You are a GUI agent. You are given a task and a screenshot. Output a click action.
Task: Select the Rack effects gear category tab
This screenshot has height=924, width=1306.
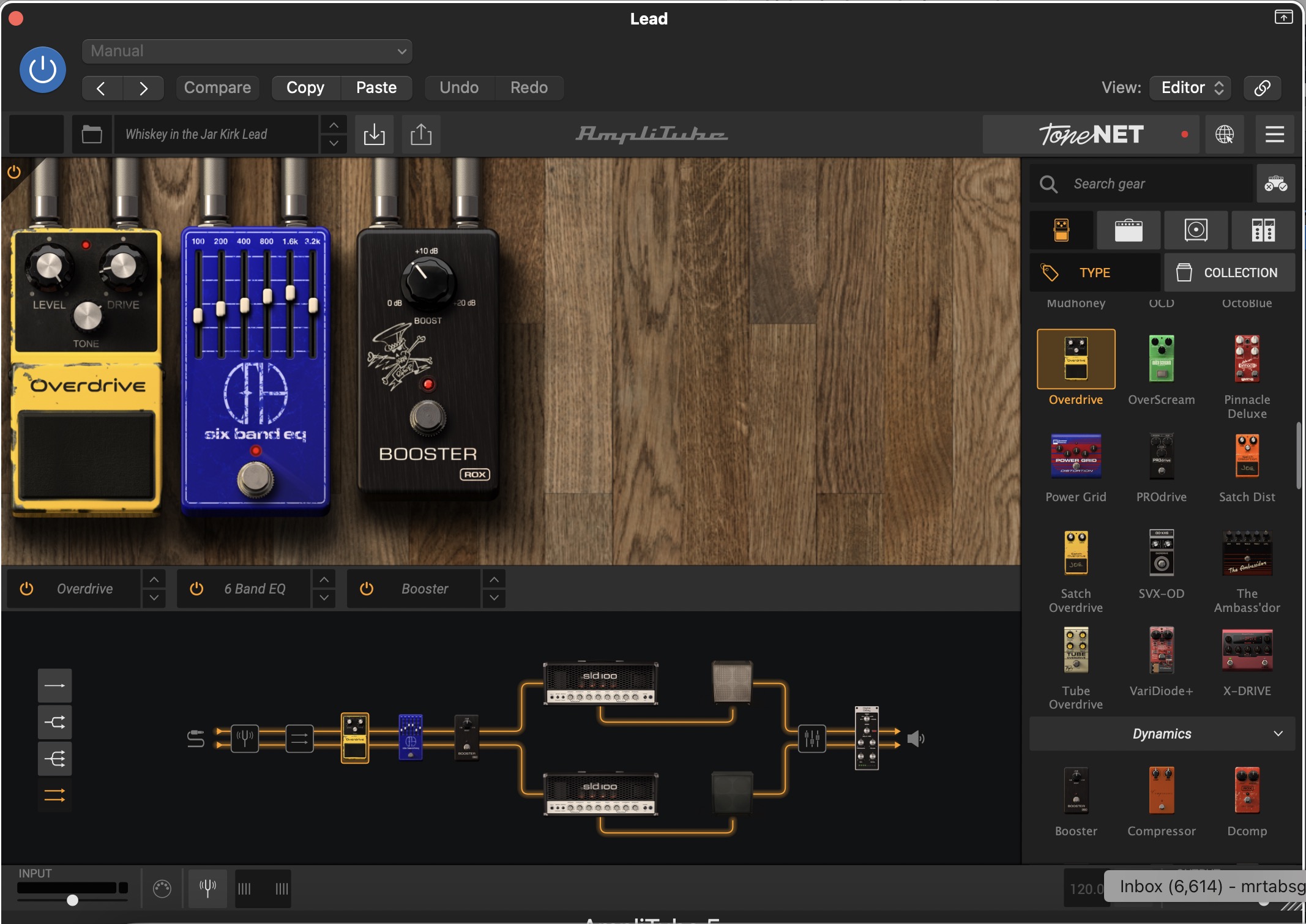pos(1263,230)
